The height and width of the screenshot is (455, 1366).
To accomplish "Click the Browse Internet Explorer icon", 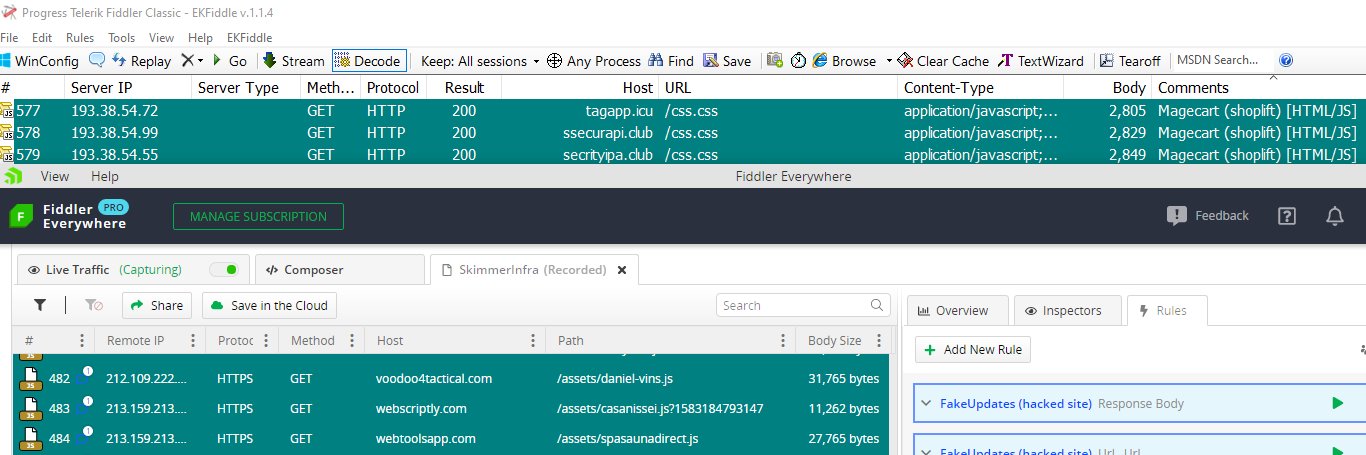I will (819, 61).
